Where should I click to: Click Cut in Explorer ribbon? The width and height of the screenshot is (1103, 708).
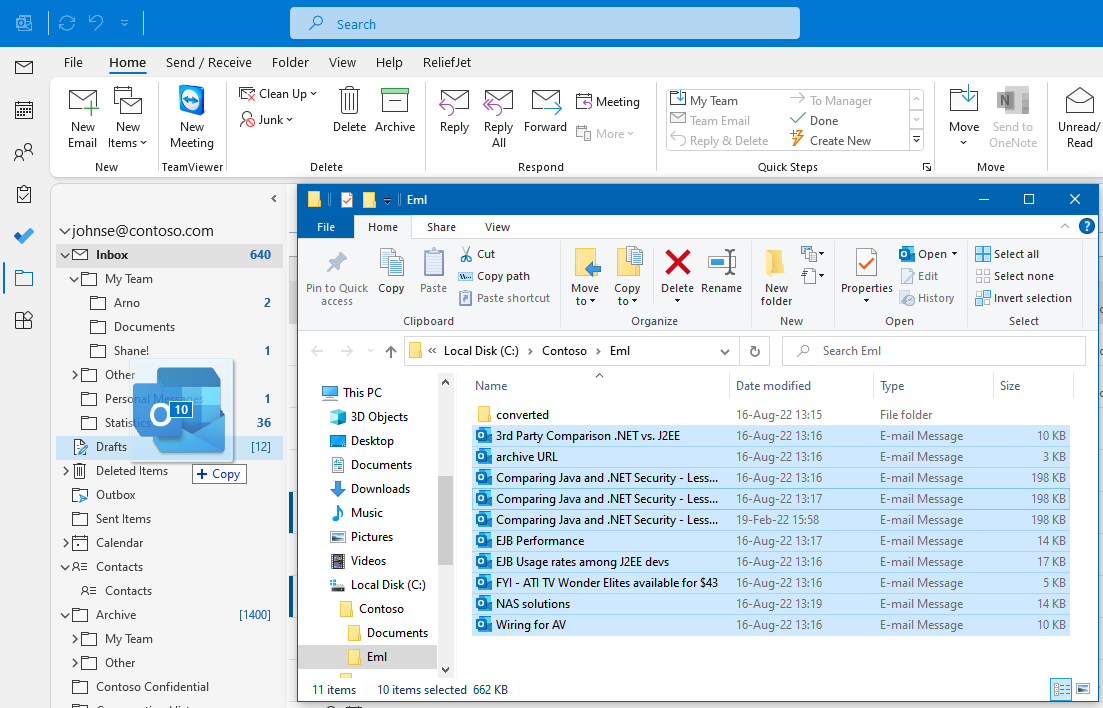point(477,254)
